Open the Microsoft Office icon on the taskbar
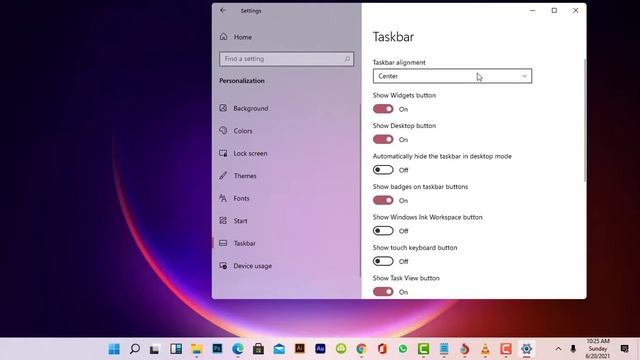 (x=382, y=349)
